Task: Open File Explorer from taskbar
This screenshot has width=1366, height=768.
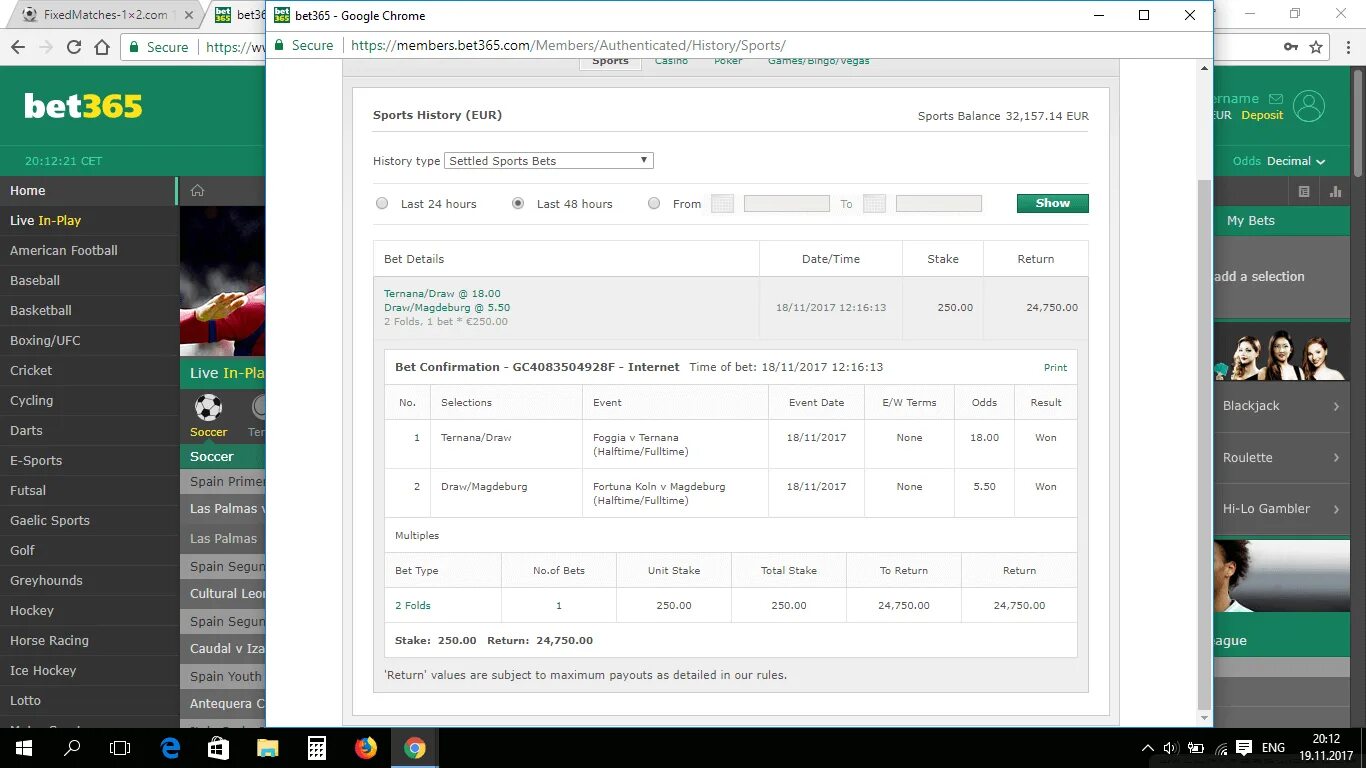Action: pos(268,748)
